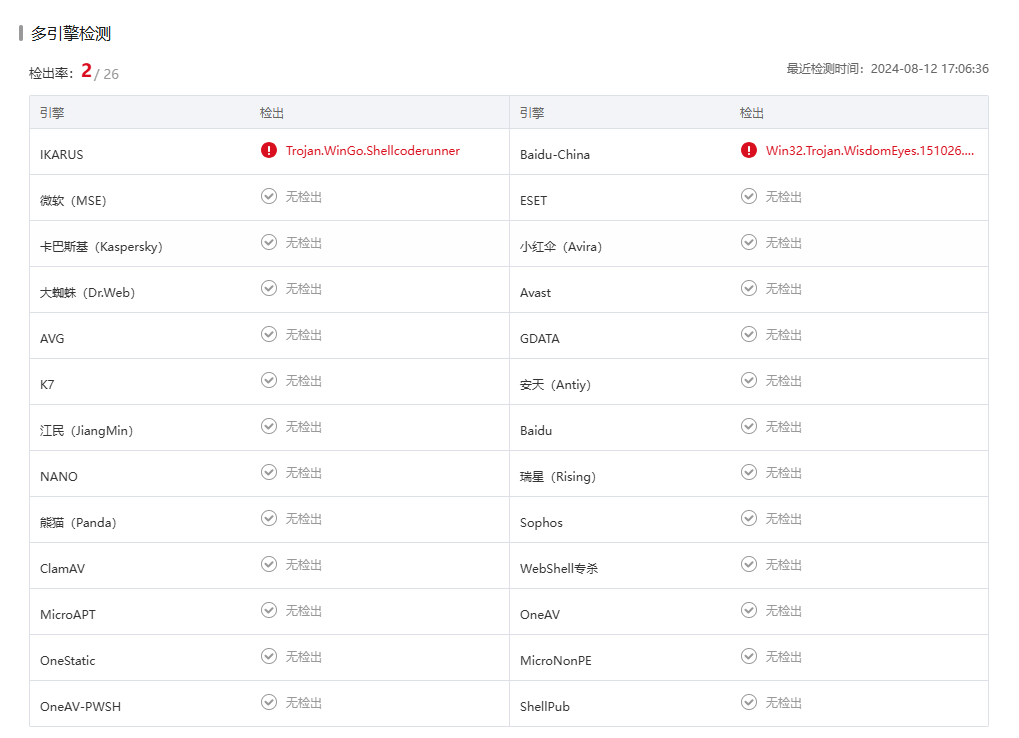Screen dimensions: 1019x738
Task: Open the Win32.Trojan.WisdomEyes detection result
Action: tap(869, 151)
